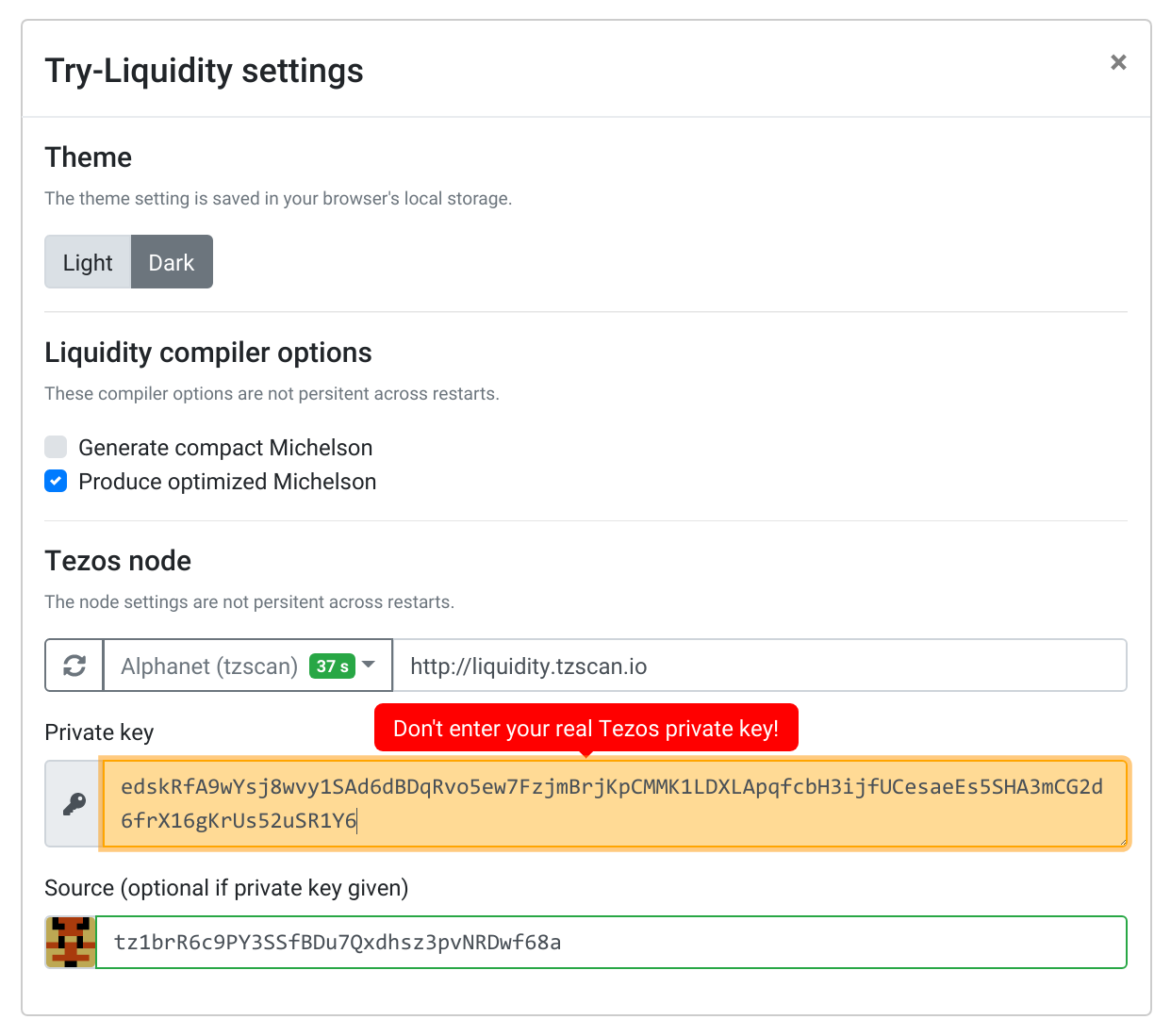Viewport: 1171px width, 1036px height.
Task: Select the Light theme button
Action: tap(88, 262)
